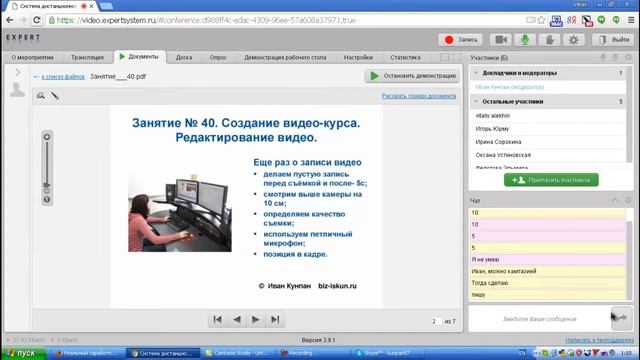Collapse Докладчики и модераторы group
This screenshot has height=360, width=640.
pos(476,73)
